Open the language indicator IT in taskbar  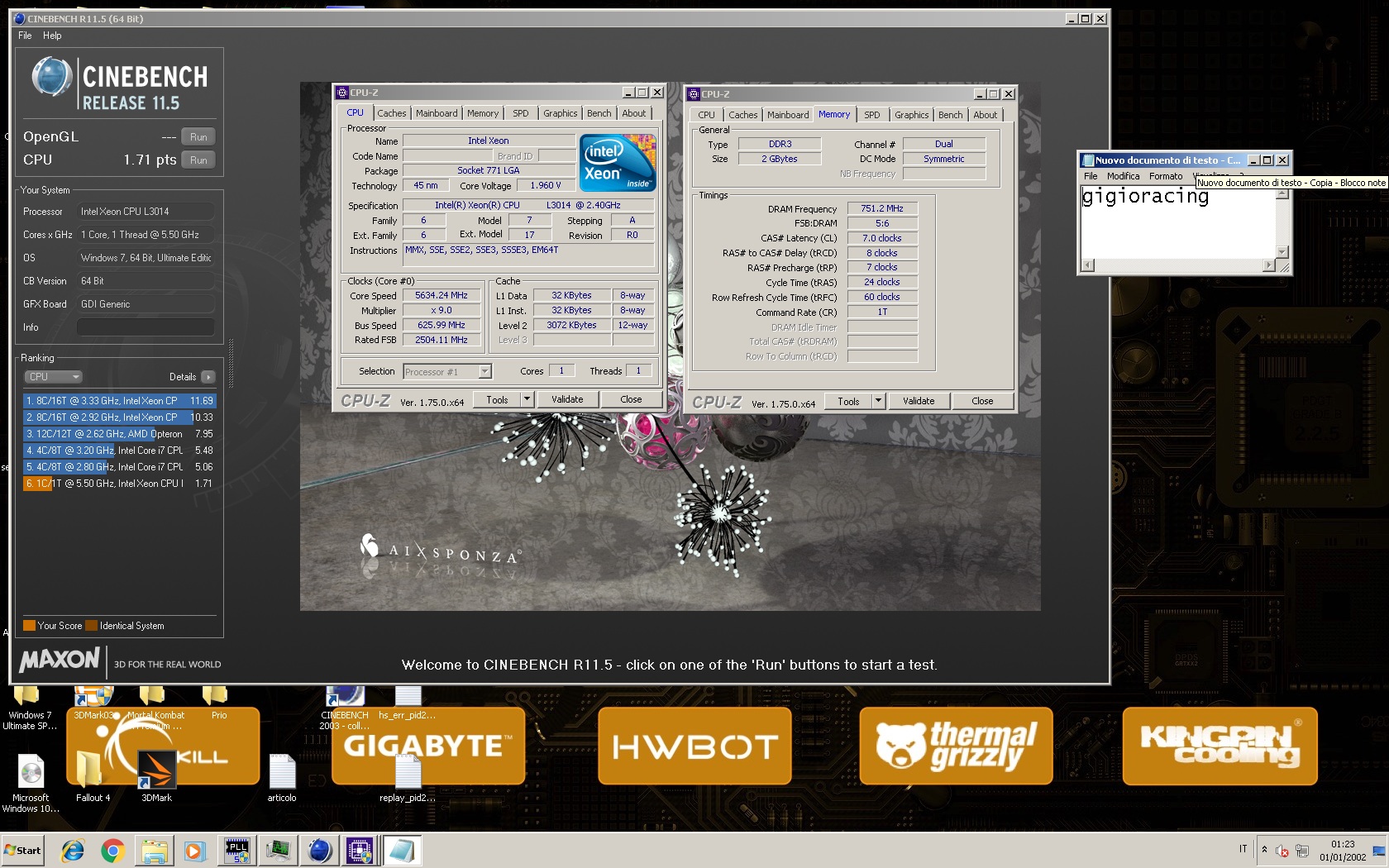click(1243, 850)
